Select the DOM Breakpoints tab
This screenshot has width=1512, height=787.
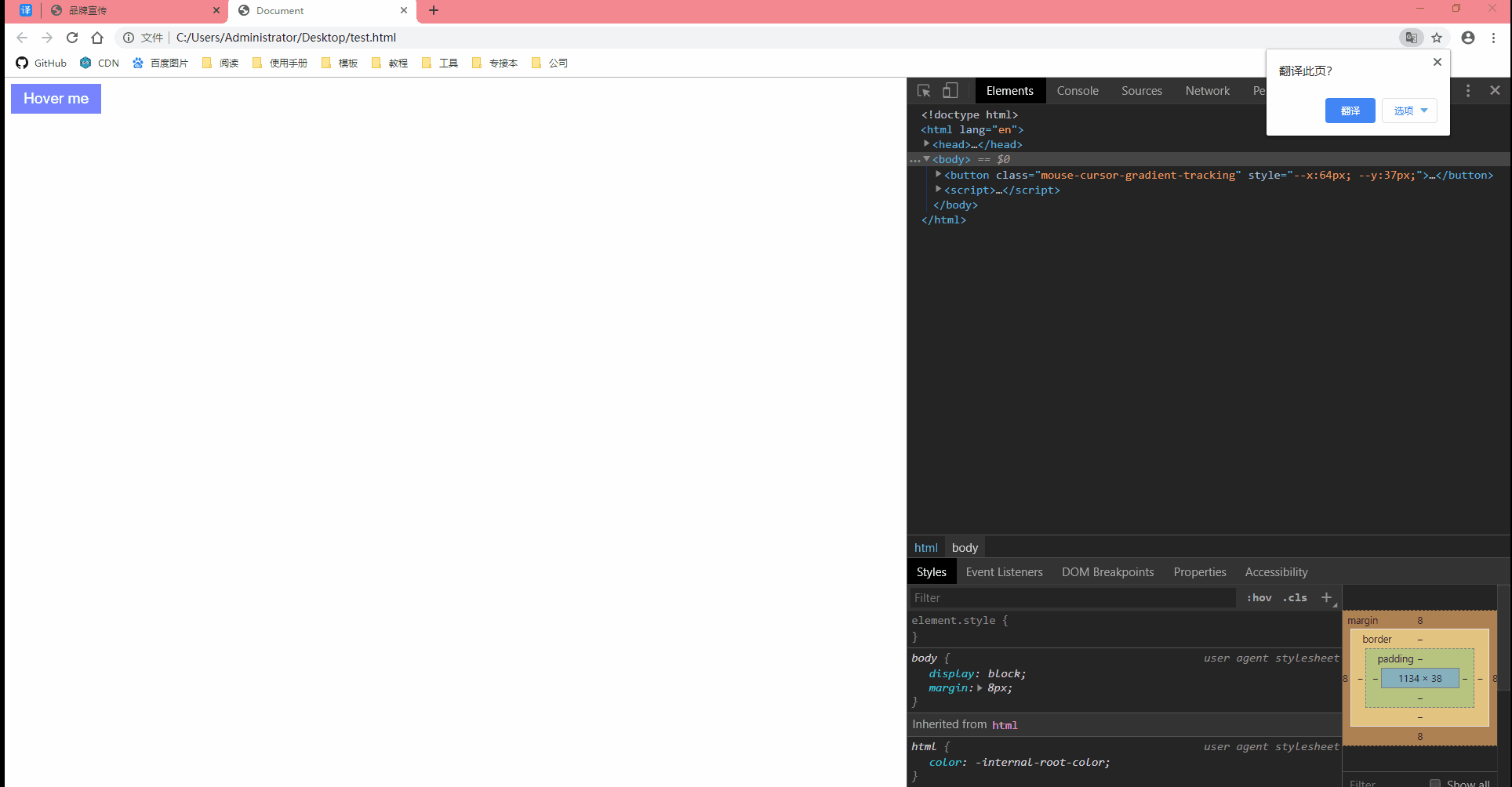(x=1108, y=572)
